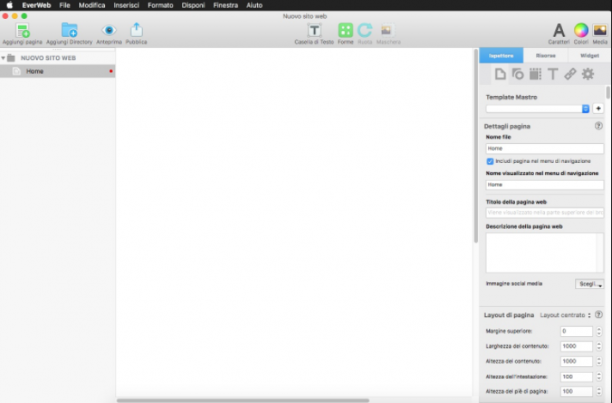Insert a Casella di Testo text box

pyautogui.click(x=314, y=30)
